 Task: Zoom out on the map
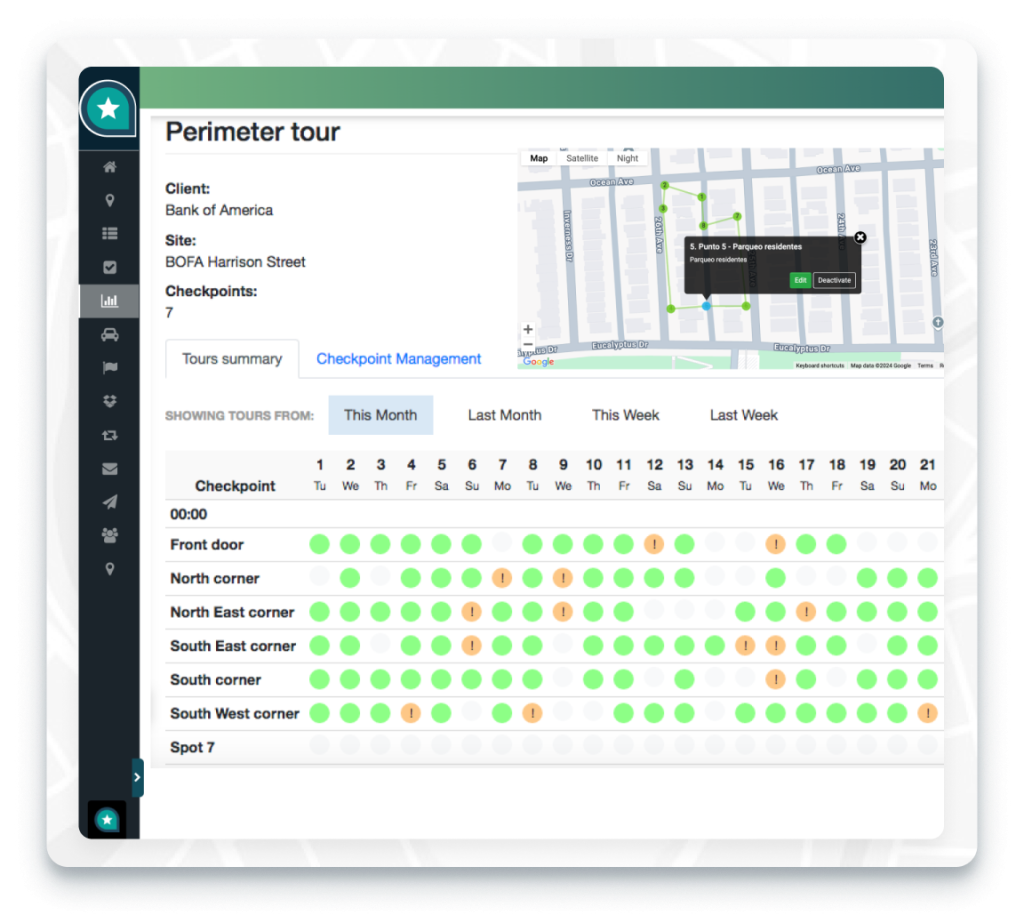528,344
